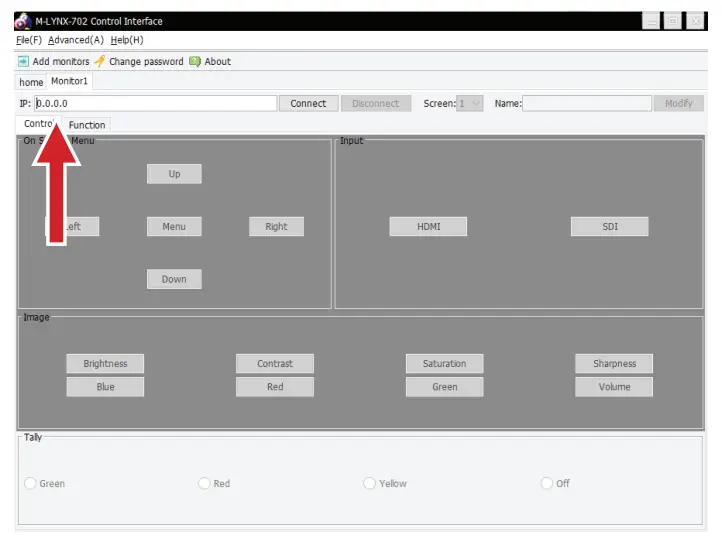This screenshot has width=722, height=542.
Task: Click the Sharpness button
Action: tap(614, 363)
